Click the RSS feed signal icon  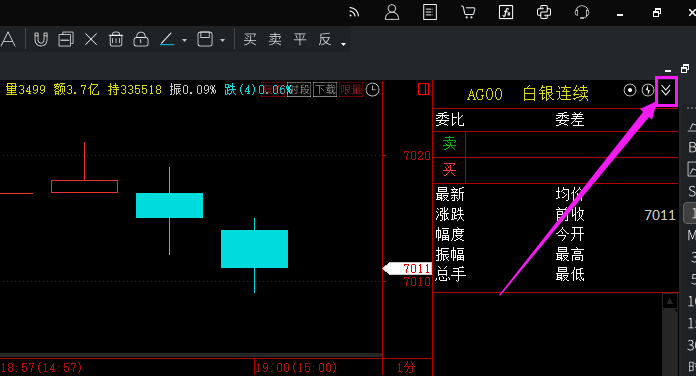click(x=354, y=12)
